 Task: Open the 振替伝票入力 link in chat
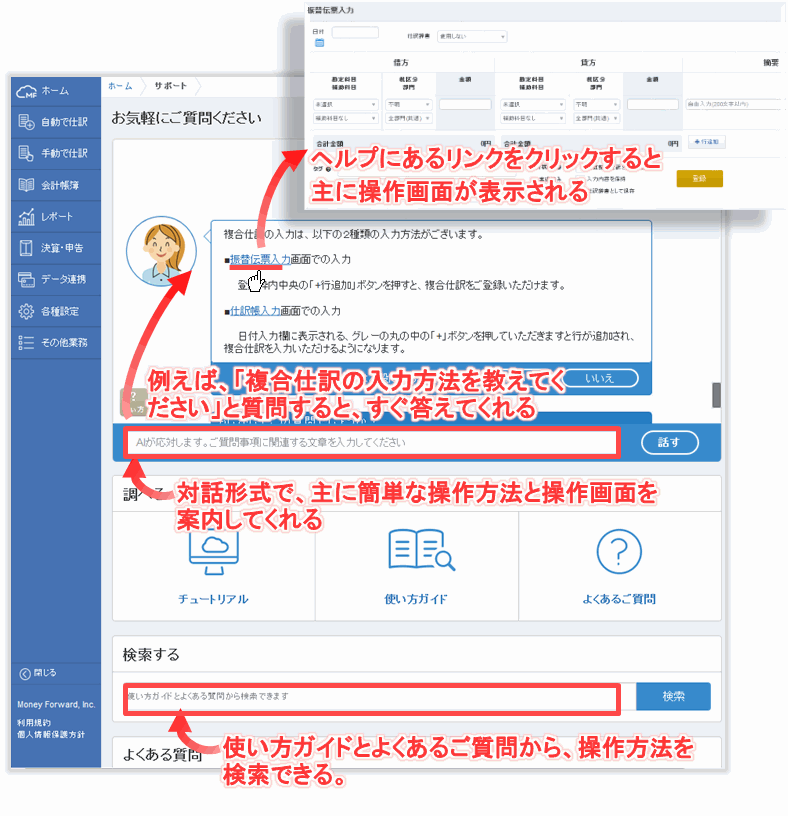coord(260,259)
